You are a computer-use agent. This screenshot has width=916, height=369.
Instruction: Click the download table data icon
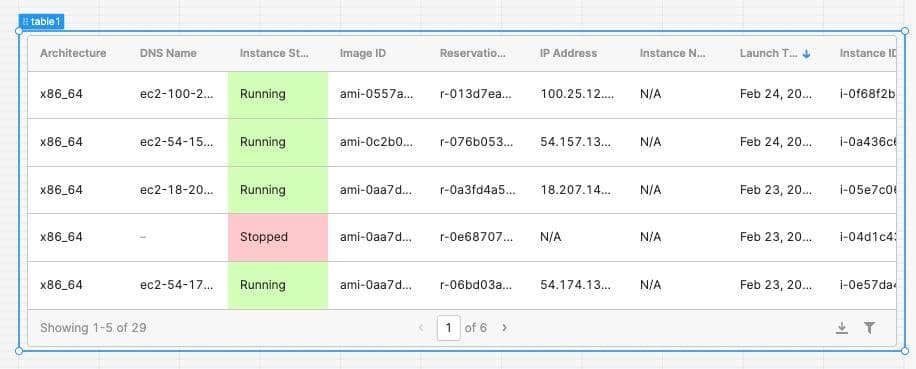click(x=841, y=328)
